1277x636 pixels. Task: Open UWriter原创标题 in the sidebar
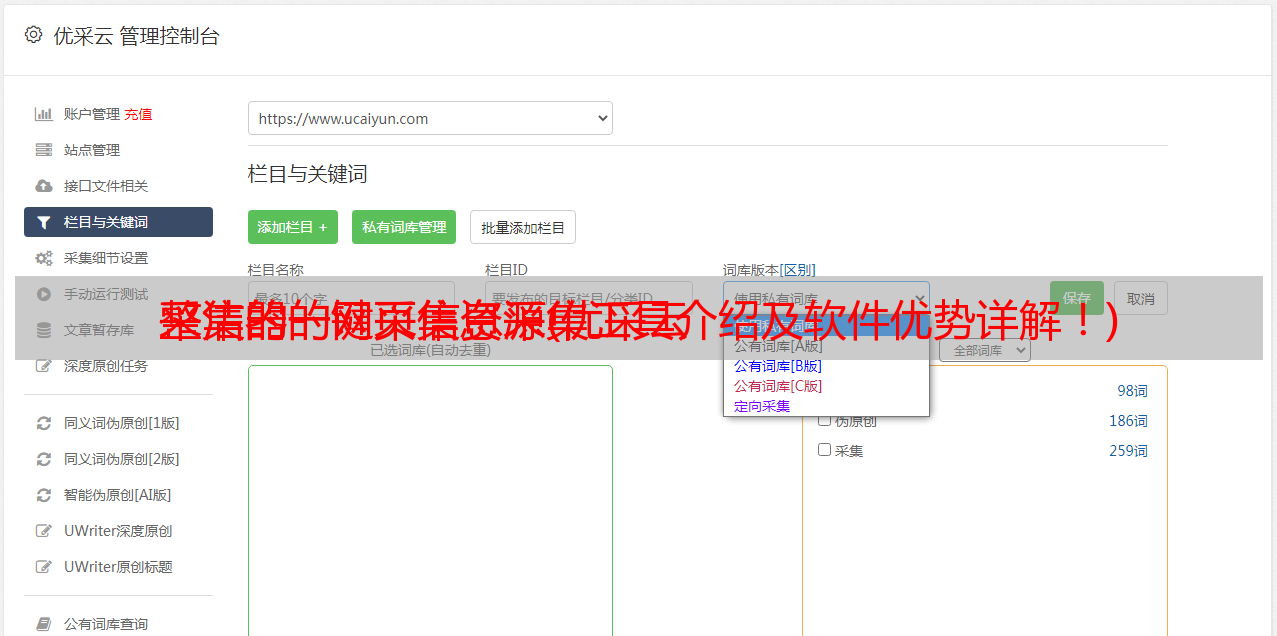pyautogui.click(x=118, y=567)
